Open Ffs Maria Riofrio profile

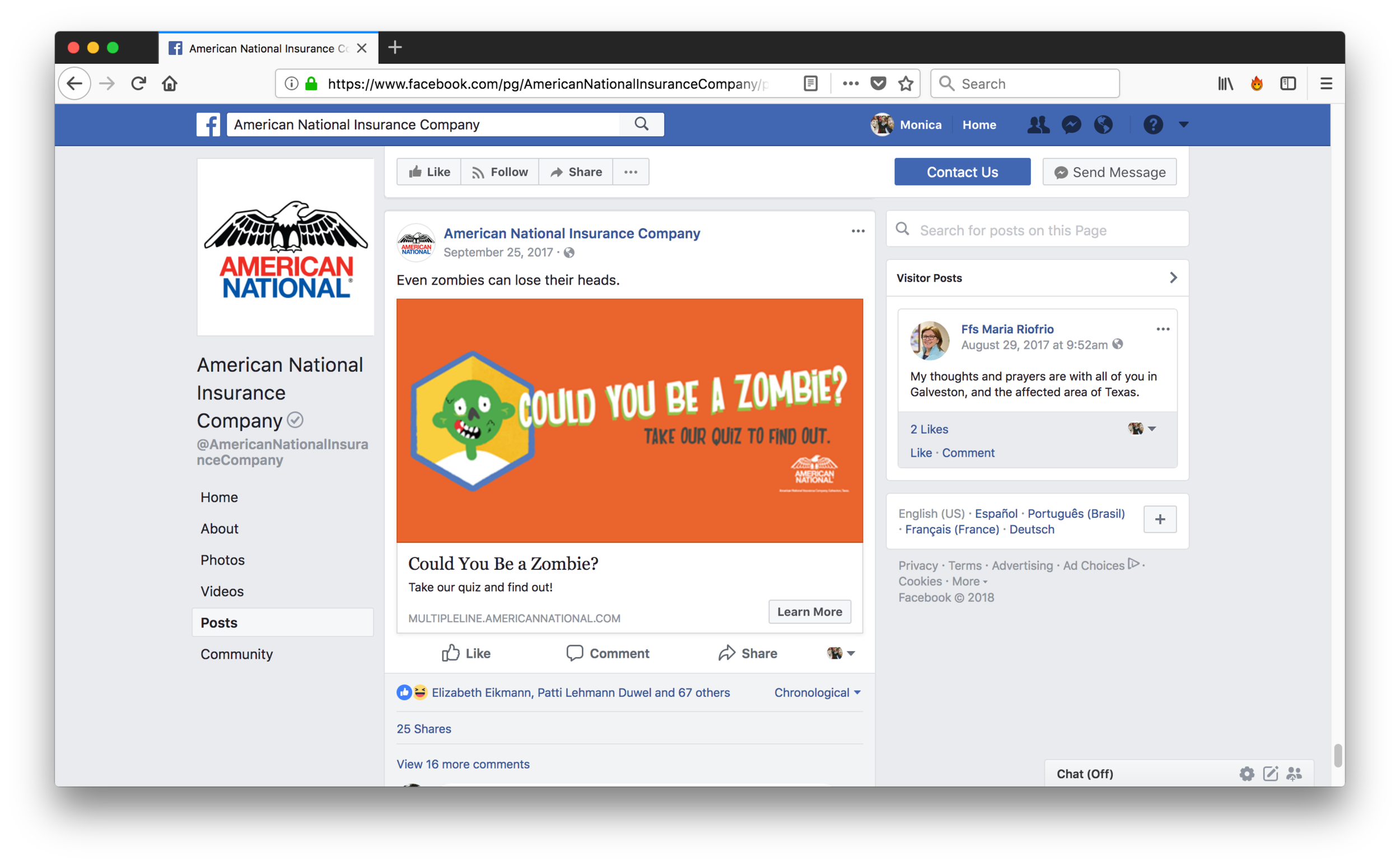[1007, 329]
